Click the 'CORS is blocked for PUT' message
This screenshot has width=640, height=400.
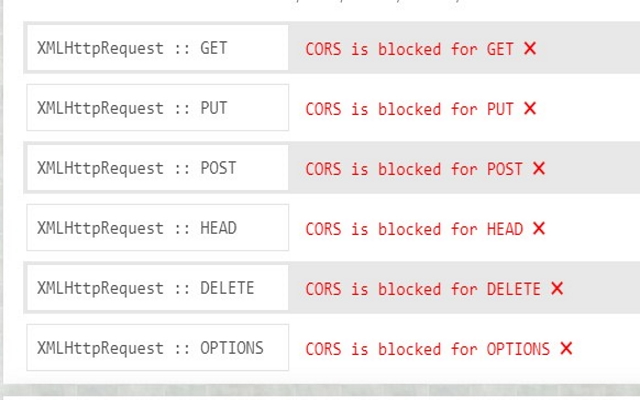pos(410,108)
